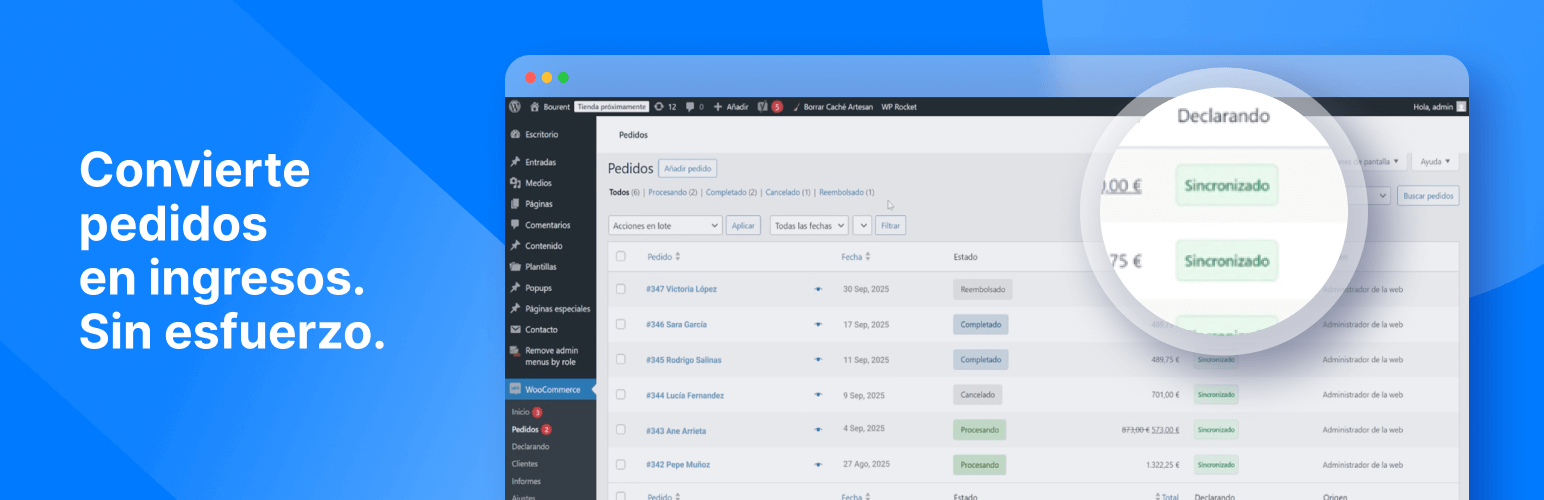Click WP Rocket in admin bar
The height and width of the screenshot is (500, 1544).
click(899, 107)
